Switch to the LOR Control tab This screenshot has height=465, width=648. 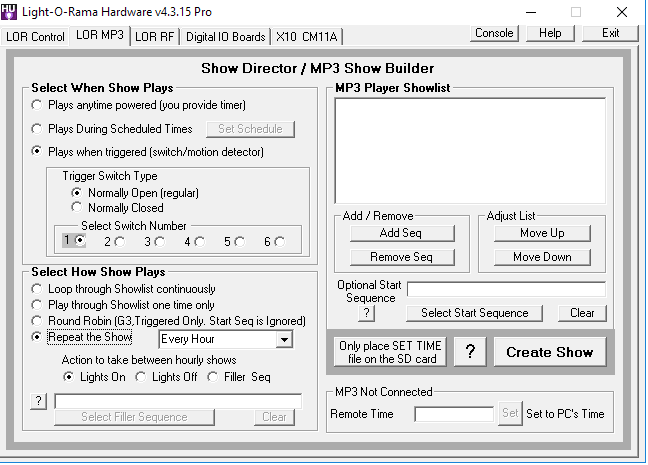[35, 37]
